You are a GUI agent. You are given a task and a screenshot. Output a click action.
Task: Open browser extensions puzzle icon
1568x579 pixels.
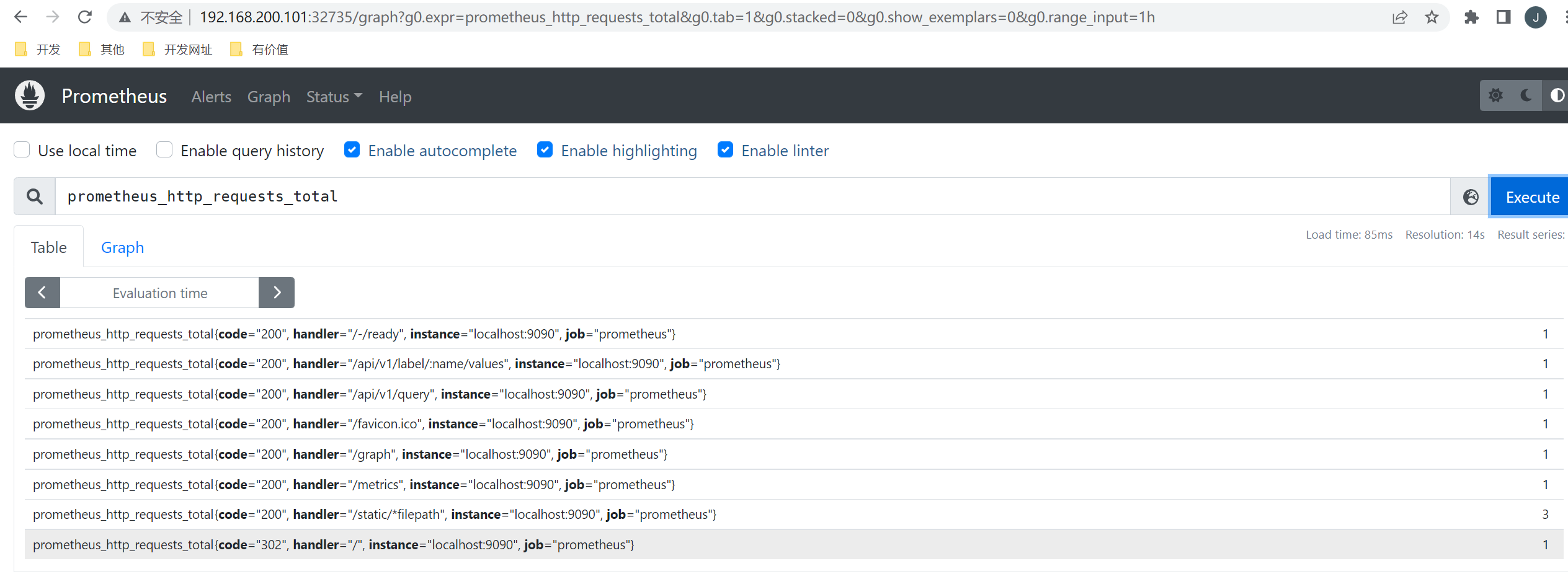pyautogui.click(x=1471, y=17)
